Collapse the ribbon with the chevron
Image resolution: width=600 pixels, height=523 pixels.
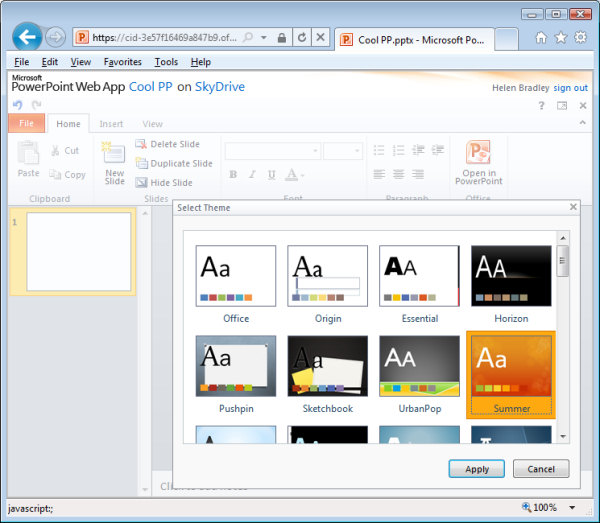(582, 122)
